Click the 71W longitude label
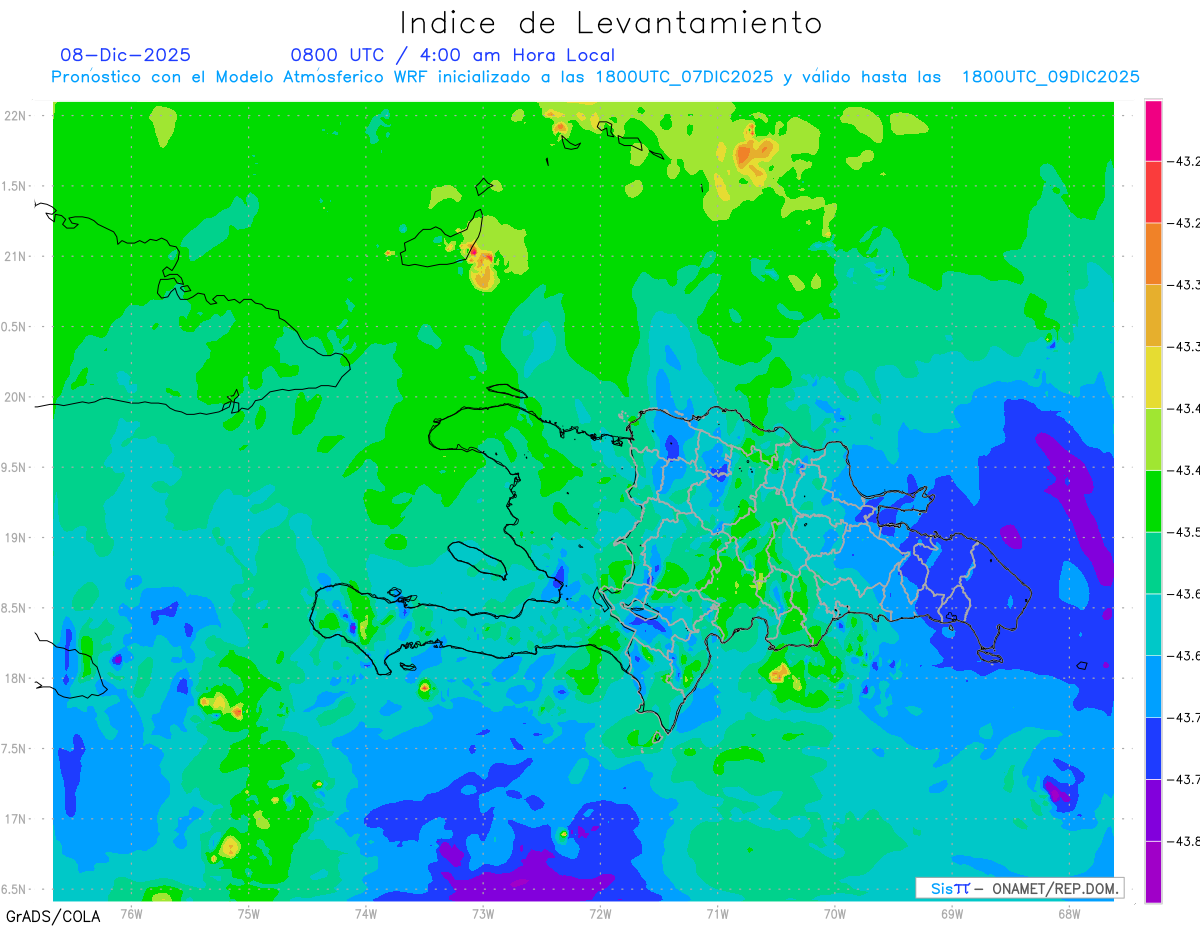Image resolution: width=1200 pixels, height=927 pixels. click(x=717, y=913)
